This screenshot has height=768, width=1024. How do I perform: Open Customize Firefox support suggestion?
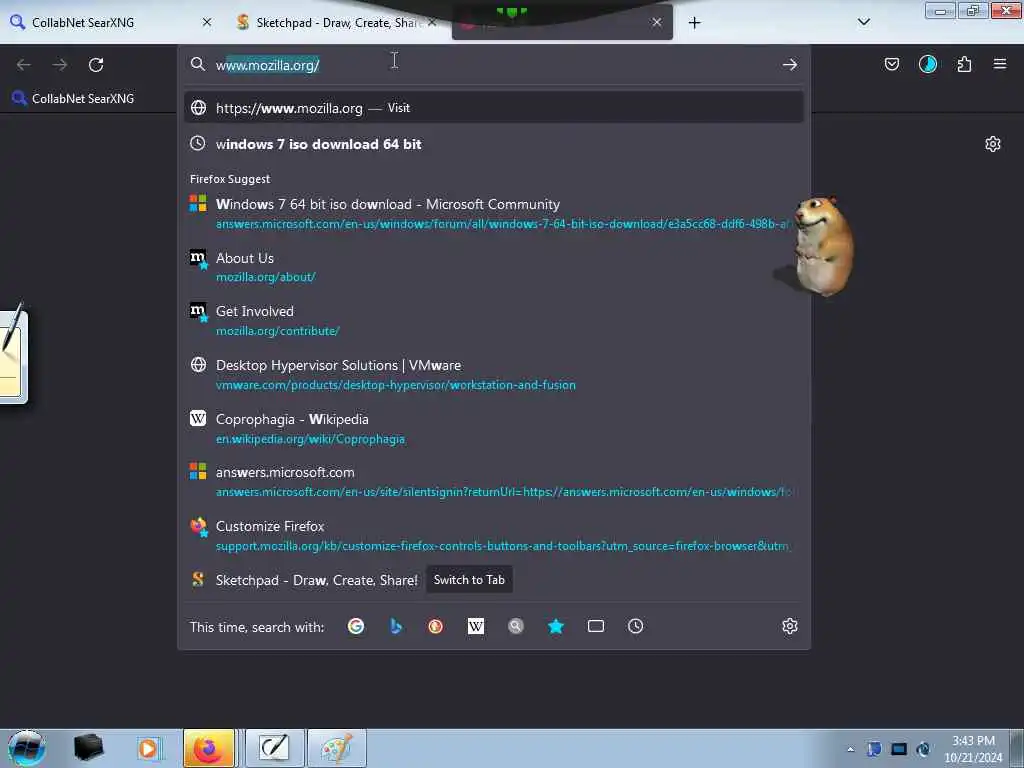tap(494, 536)
